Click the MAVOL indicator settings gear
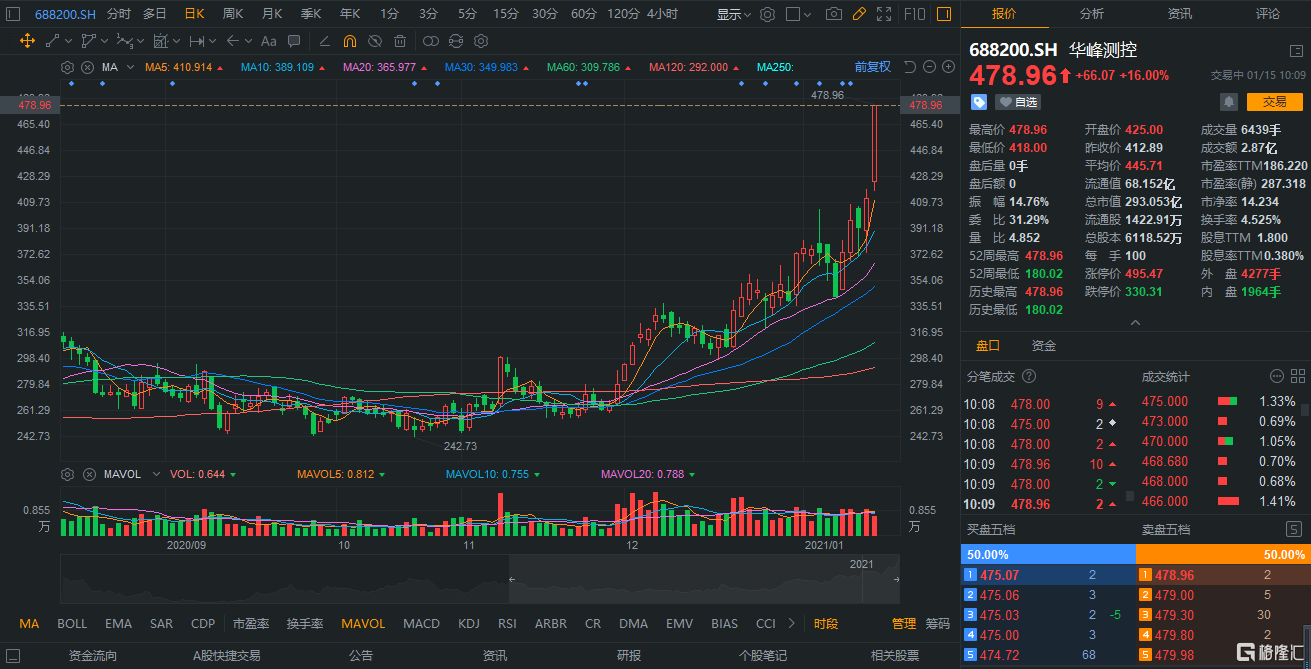The image size is (1311, 669). click(68, 474)
